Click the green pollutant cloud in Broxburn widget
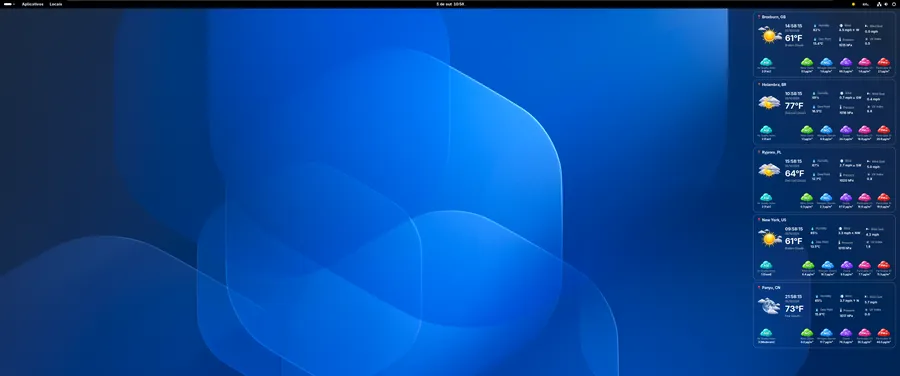900x376 pixels. click(x=807, y=62)
